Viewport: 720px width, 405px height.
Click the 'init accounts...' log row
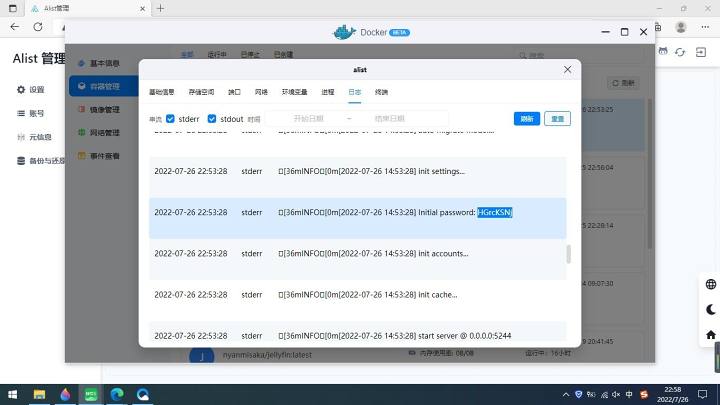tap(358, 259)
